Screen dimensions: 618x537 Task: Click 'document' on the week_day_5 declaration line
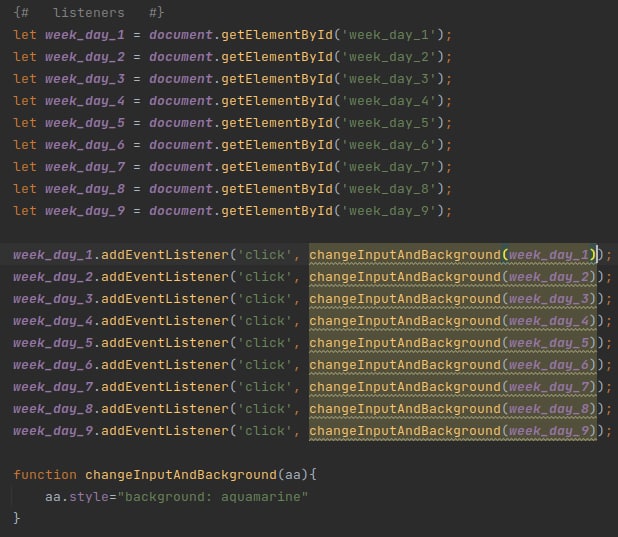181,123
